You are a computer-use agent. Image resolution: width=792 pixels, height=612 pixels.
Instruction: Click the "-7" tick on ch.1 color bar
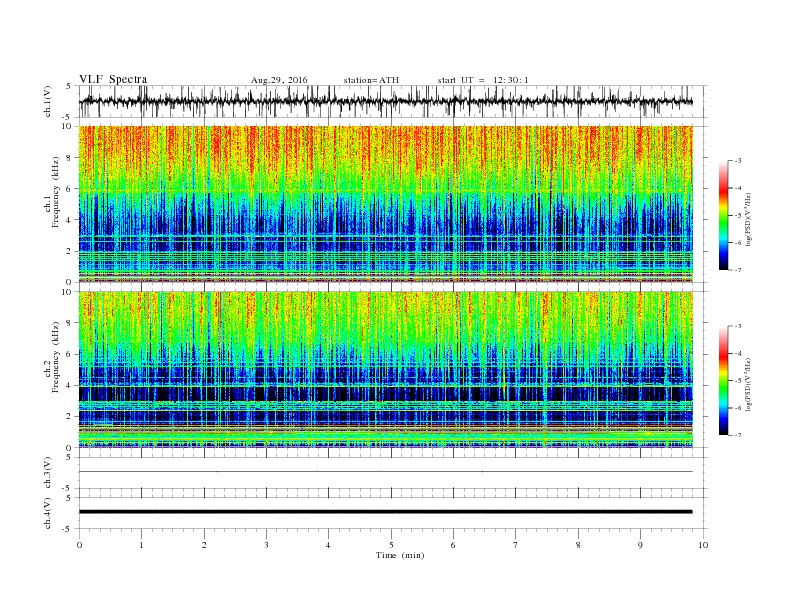pos(738,270)
